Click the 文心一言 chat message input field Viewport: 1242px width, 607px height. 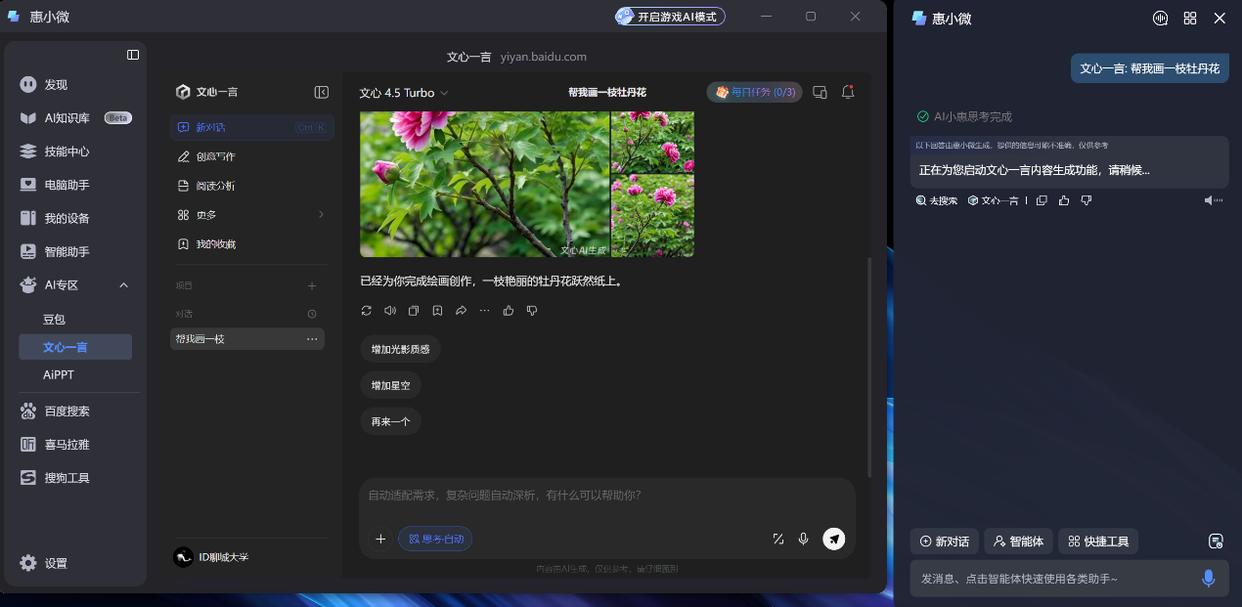pyautogui.click(x=607, y=495)
